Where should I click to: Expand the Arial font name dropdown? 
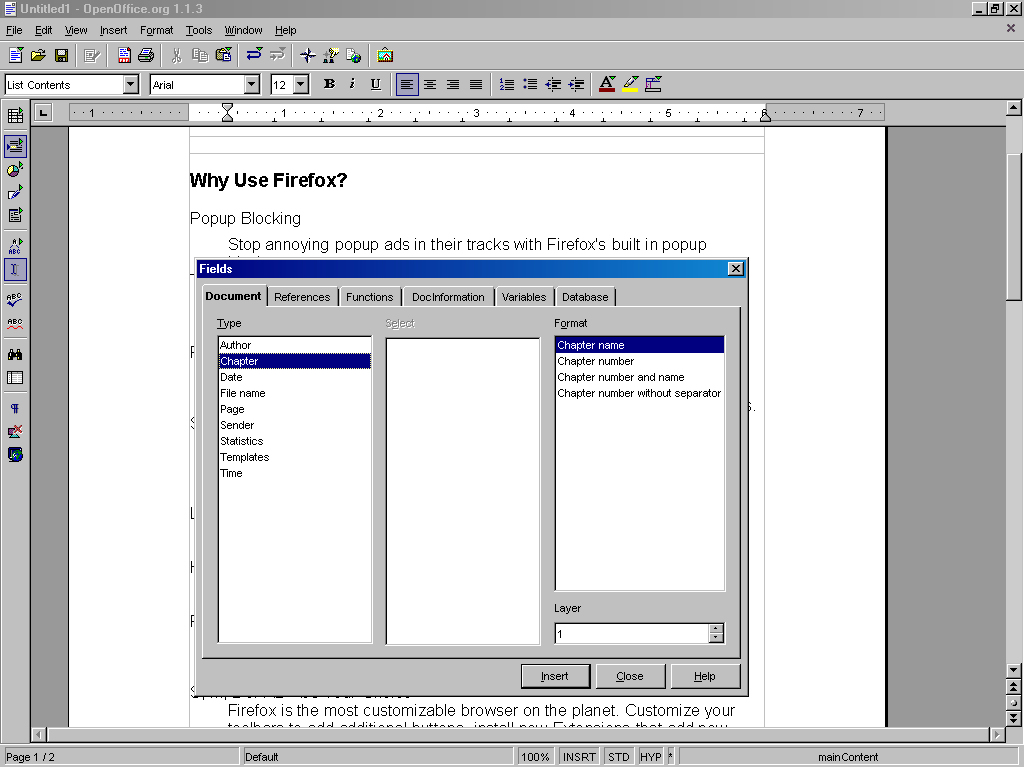[252, 85]
